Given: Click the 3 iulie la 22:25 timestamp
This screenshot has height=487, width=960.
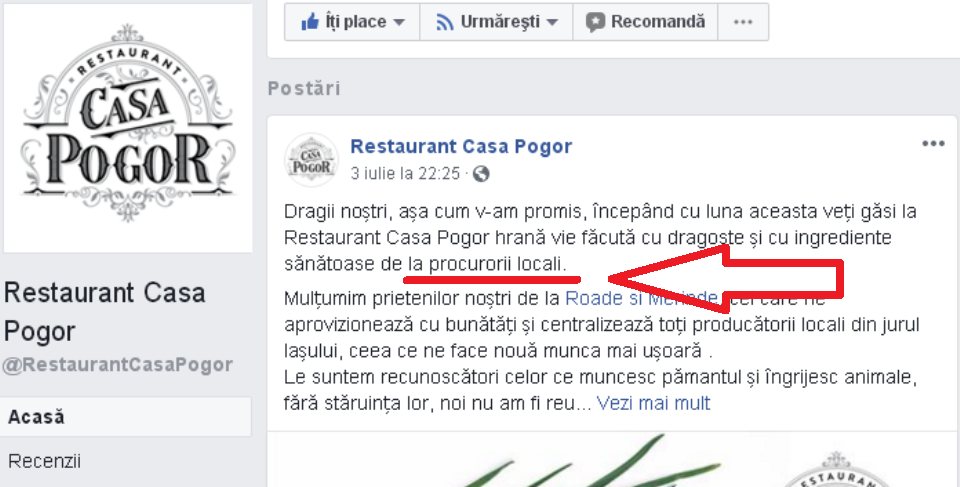Looking at the screenshot, I should click(405, 174).
